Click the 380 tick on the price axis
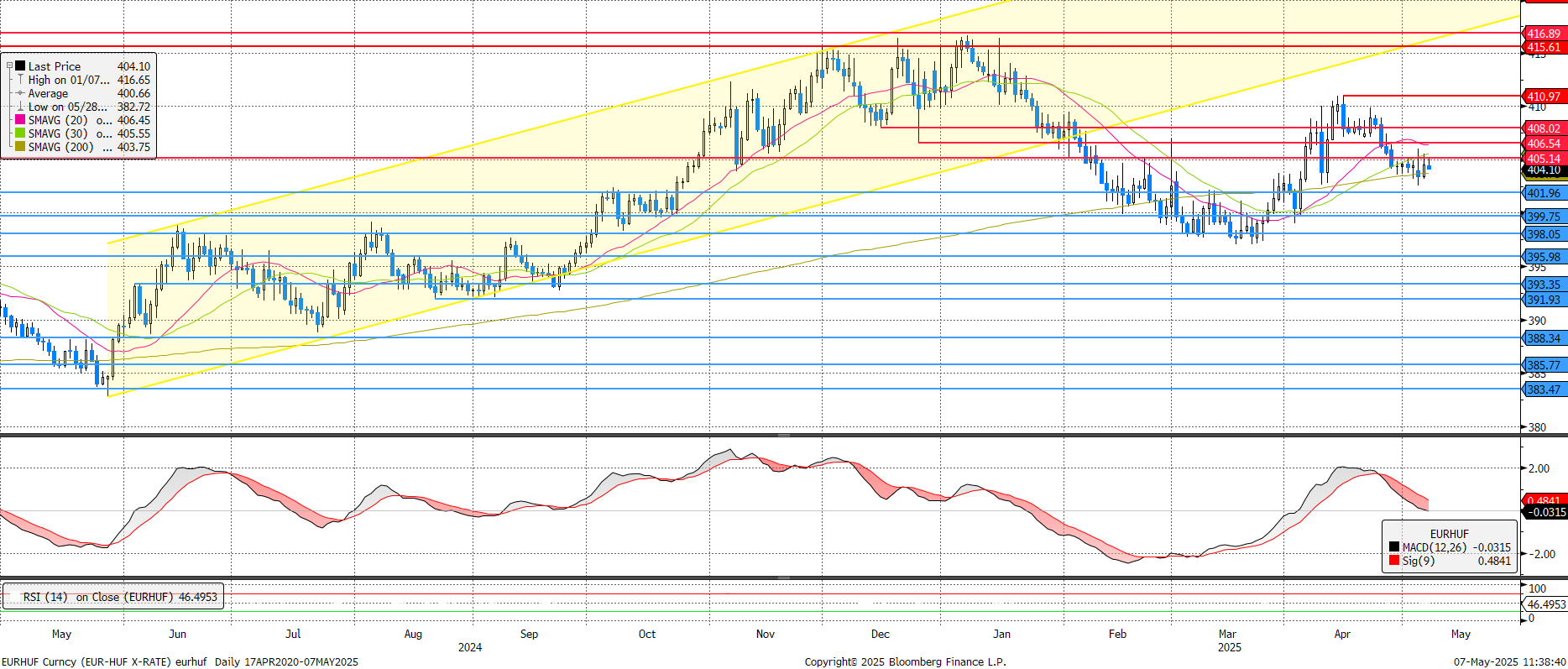This screenshot has height=669, width=1568. pyautogui.click(x=1537, y=427)
